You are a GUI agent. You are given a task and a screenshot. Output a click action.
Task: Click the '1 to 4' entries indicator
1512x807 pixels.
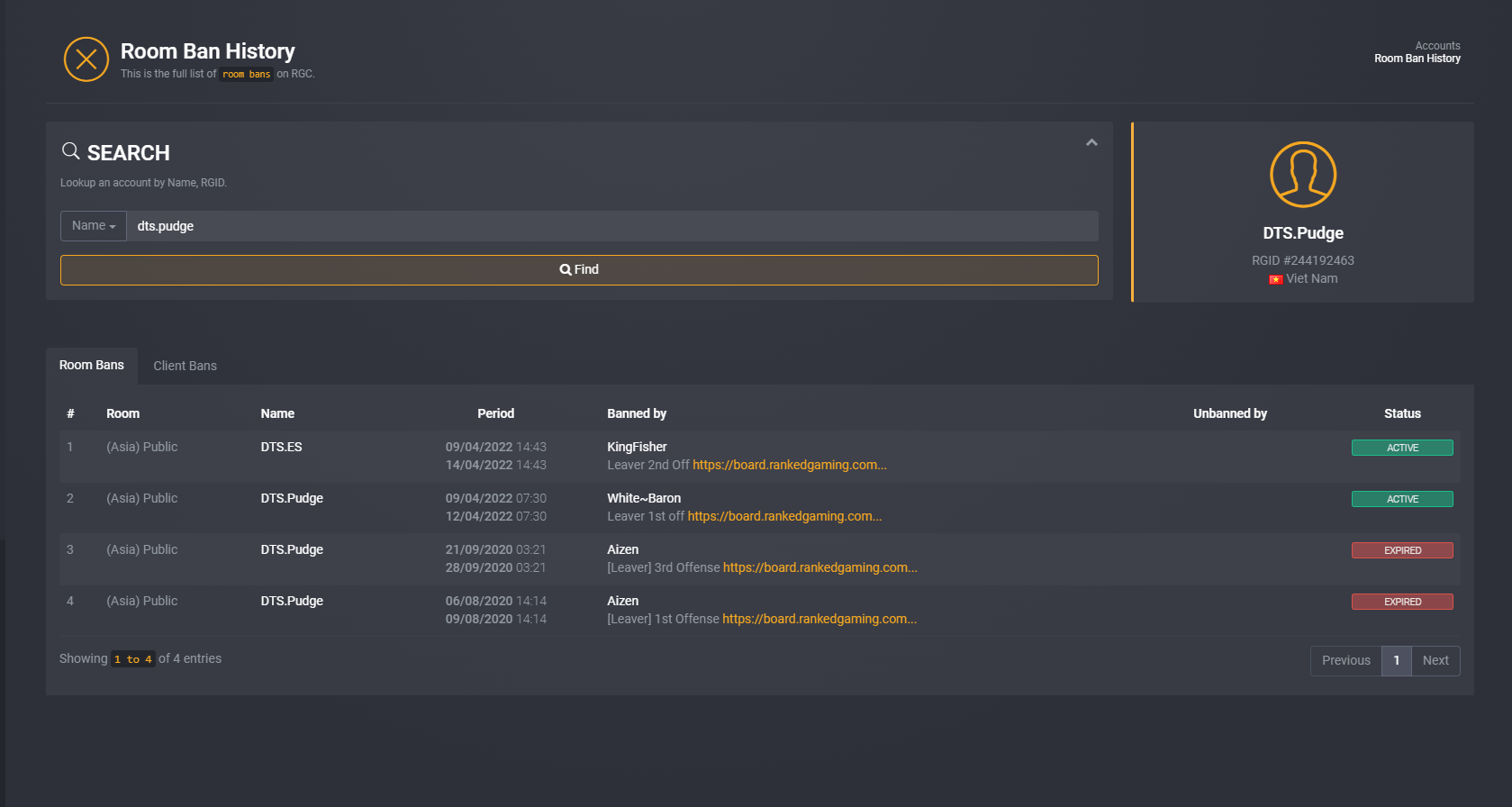(x=133, y=659)
